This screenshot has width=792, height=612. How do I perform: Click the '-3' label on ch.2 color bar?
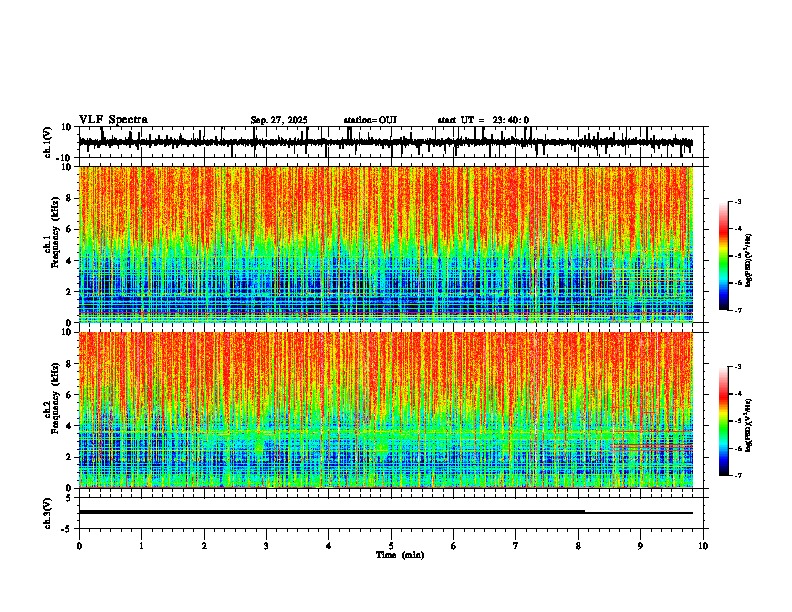(x=738, y=367)
